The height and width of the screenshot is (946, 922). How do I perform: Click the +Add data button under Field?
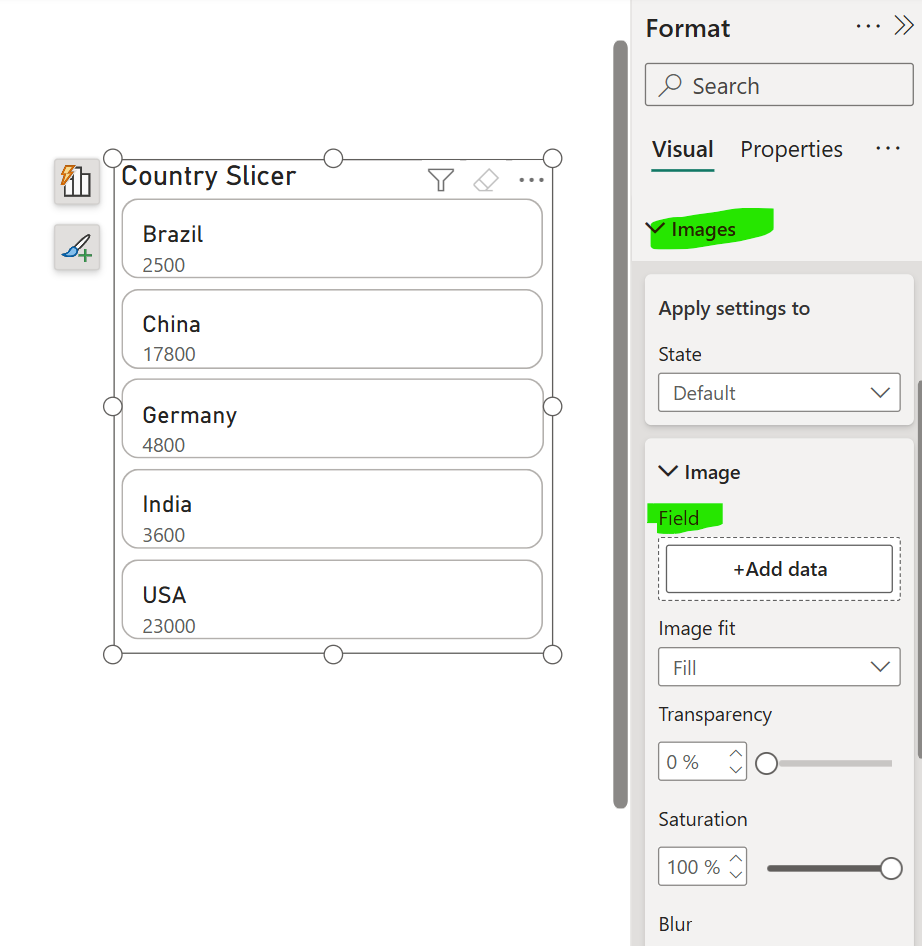point(778,569)
